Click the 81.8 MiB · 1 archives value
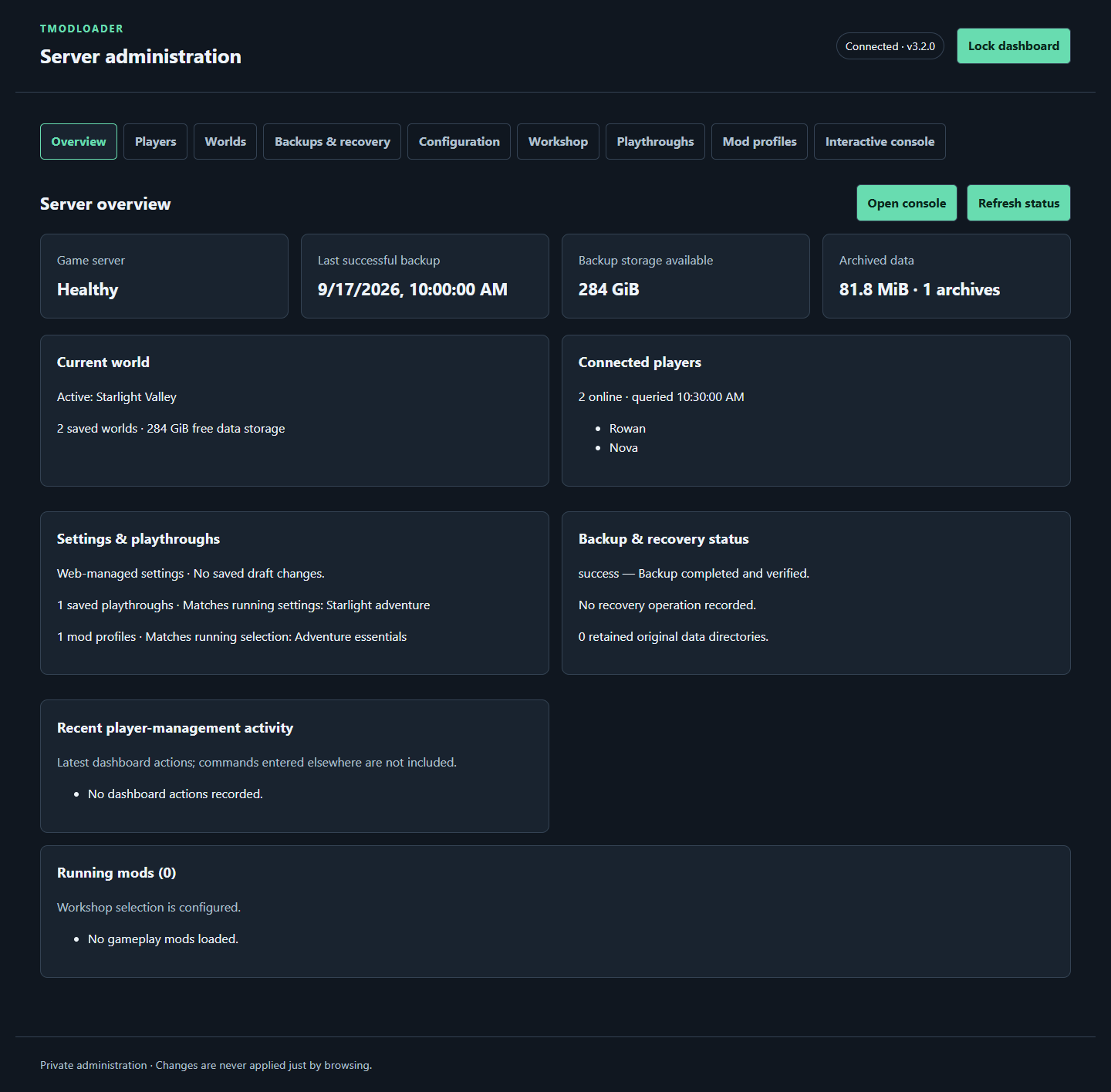The image size is (1111, 1092). click(x=920, y=290)
